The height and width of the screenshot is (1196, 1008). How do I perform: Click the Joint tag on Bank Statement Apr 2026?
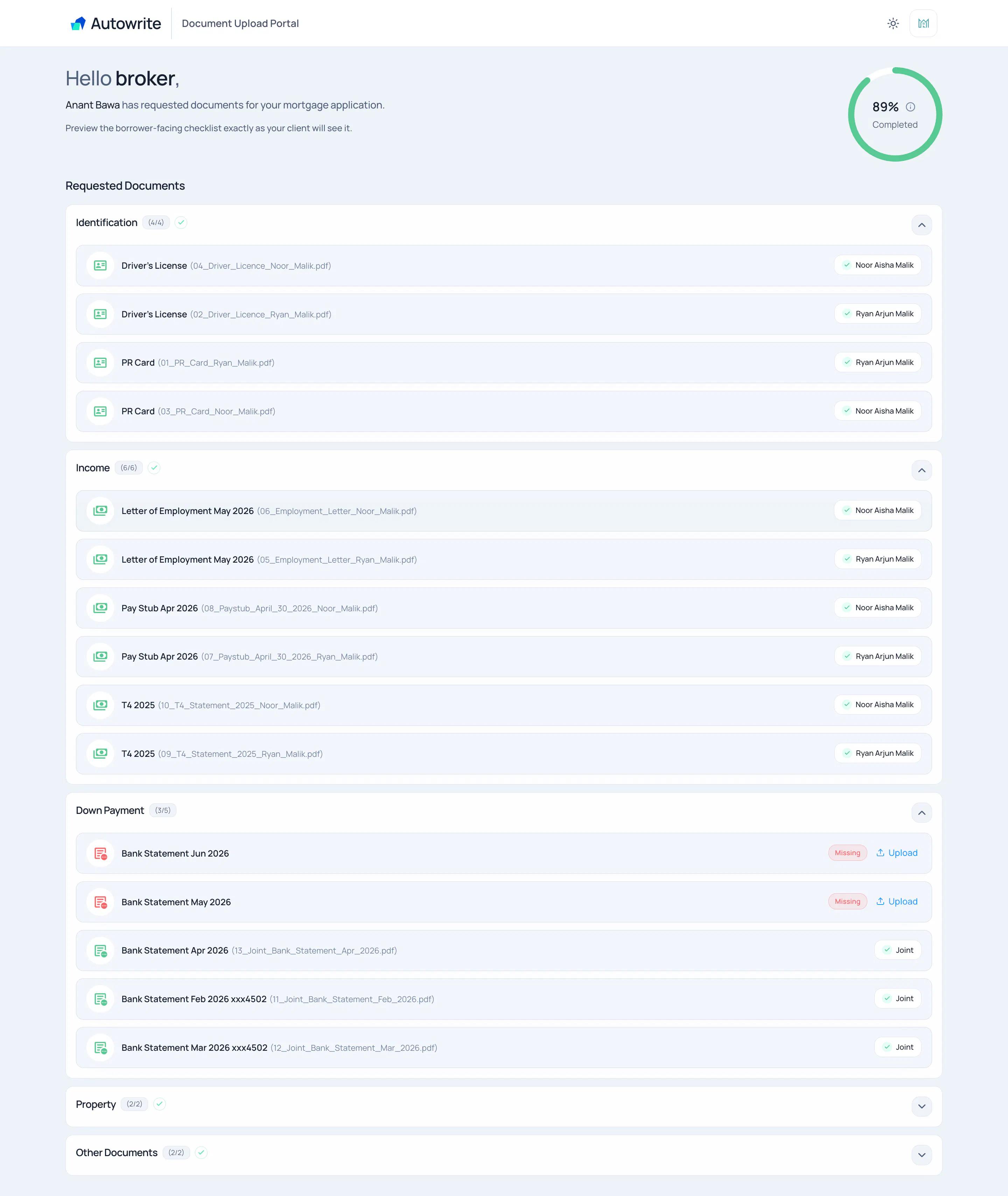pyautogui.click(x=897, y=950)
